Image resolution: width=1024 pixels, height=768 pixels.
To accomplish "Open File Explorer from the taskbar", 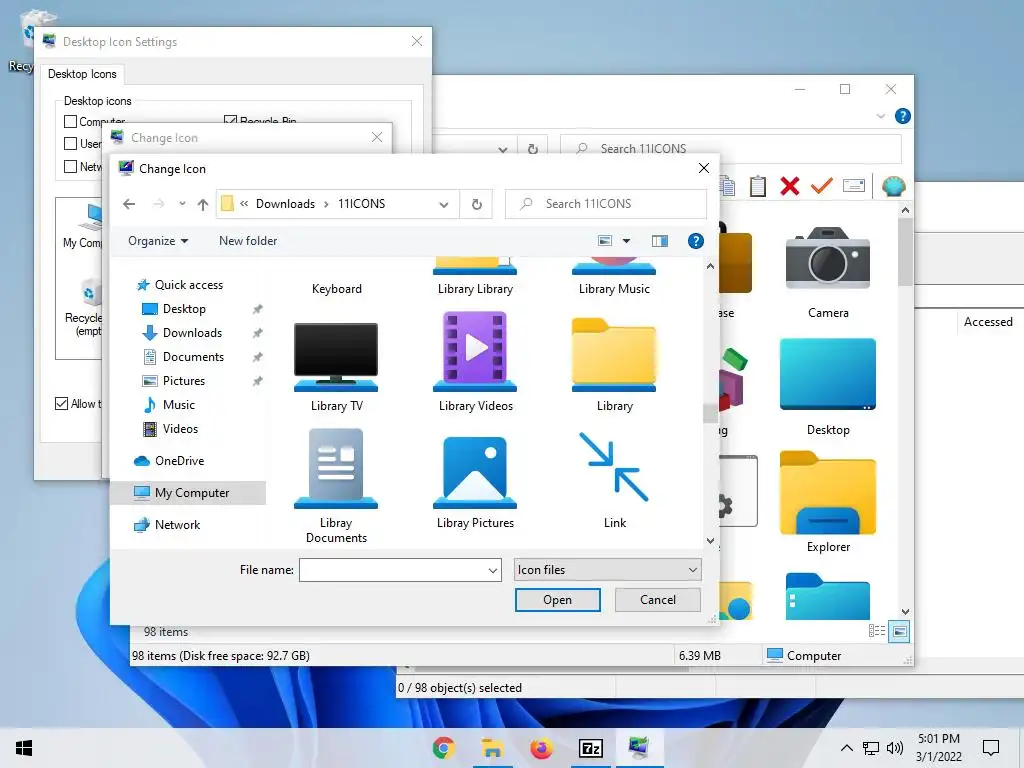I will point(492,748).
